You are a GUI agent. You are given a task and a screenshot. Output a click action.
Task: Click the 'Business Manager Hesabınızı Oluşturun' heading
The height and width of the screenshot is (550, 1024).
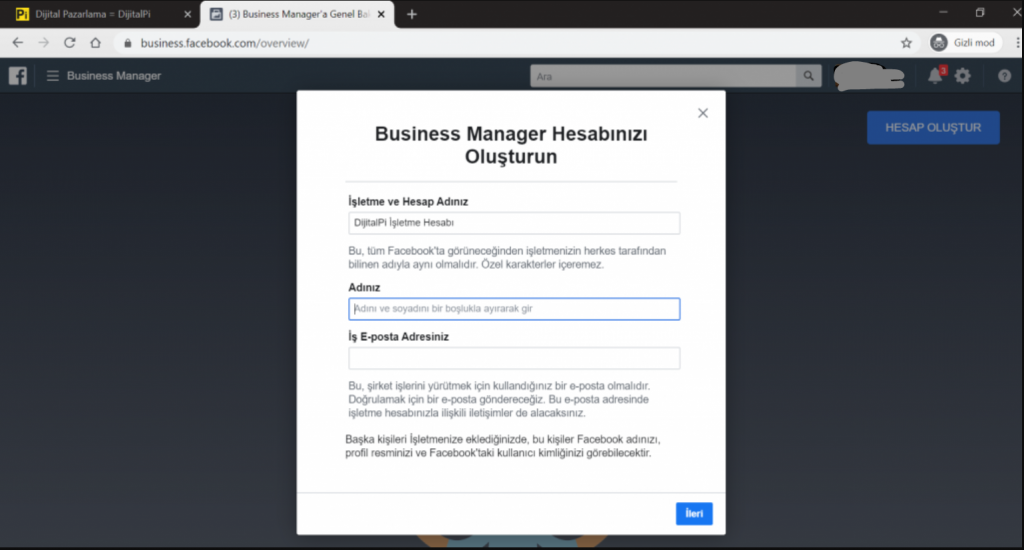pos(511,145)
